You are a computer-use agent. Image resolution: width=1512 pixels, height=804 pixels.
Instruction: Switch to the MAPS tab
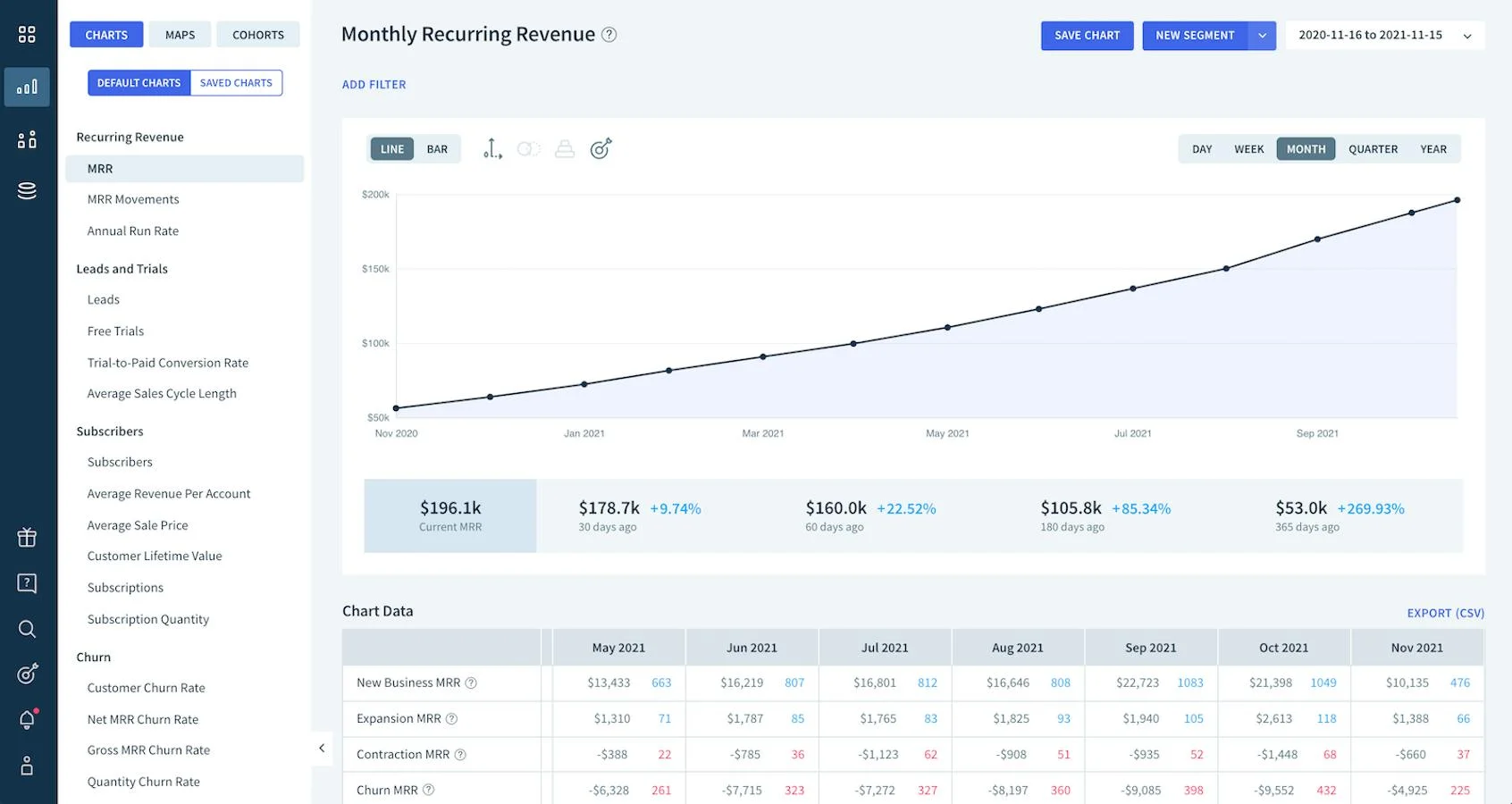180,35
